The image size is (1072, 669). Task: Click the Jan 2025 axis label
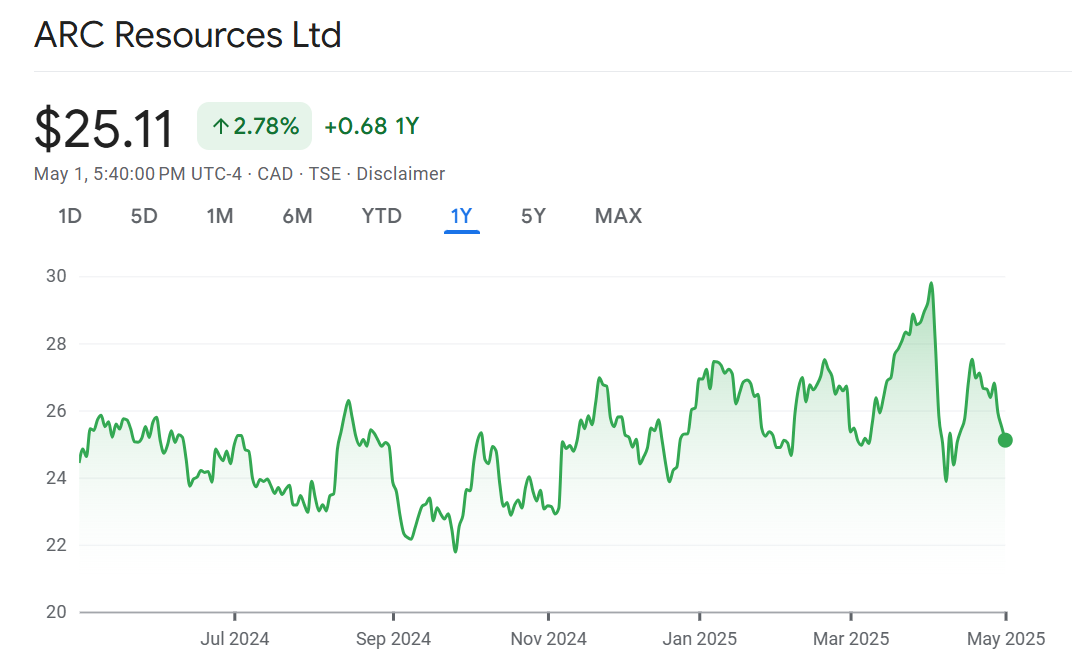pos(700,638)
